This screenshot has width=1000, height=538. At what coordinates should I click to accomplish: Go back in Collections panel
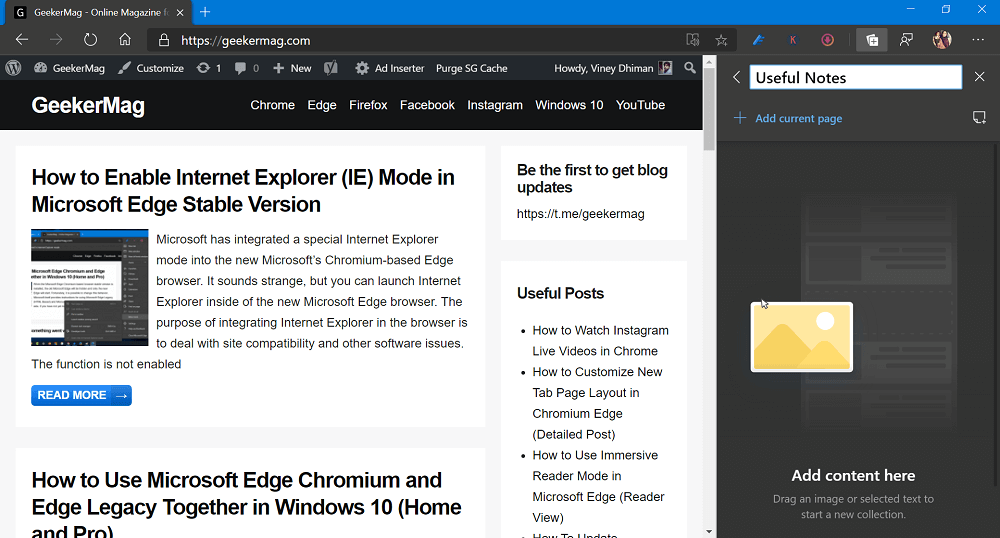tap(737, 77)
